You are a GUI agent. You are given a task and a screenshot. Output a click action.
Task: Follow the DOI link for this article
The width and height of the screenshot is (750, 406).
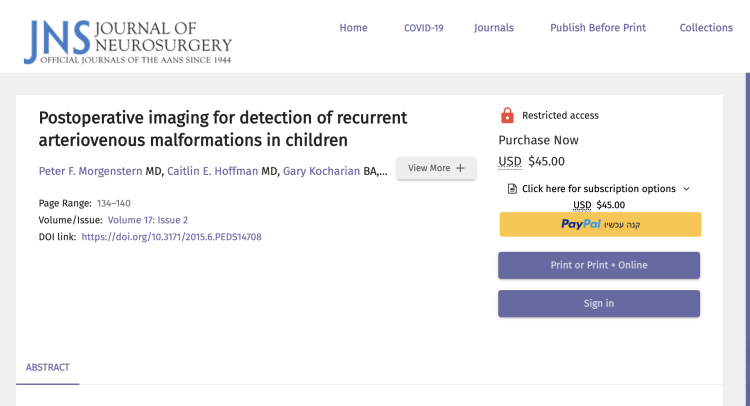(x=171, y=237)
